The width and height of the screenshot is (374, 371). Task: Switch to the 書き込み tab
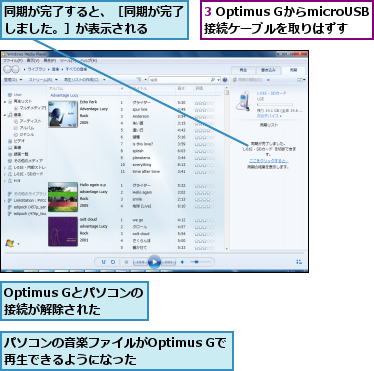[268, 70]
